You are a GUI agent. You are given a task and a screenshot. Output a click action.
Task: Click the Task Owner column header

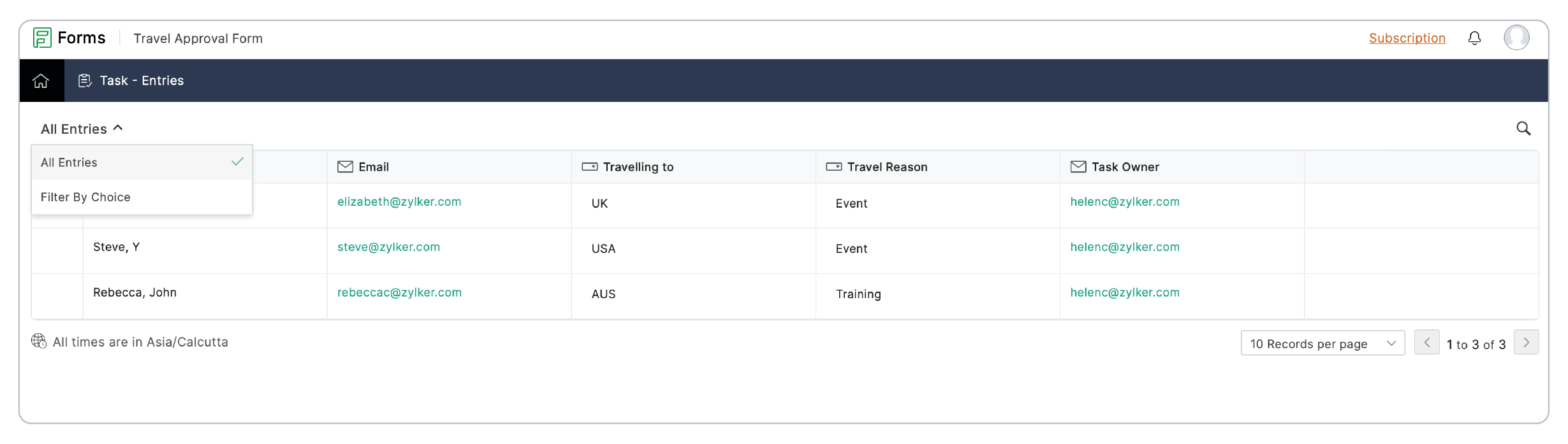[x=1125, y=167]
